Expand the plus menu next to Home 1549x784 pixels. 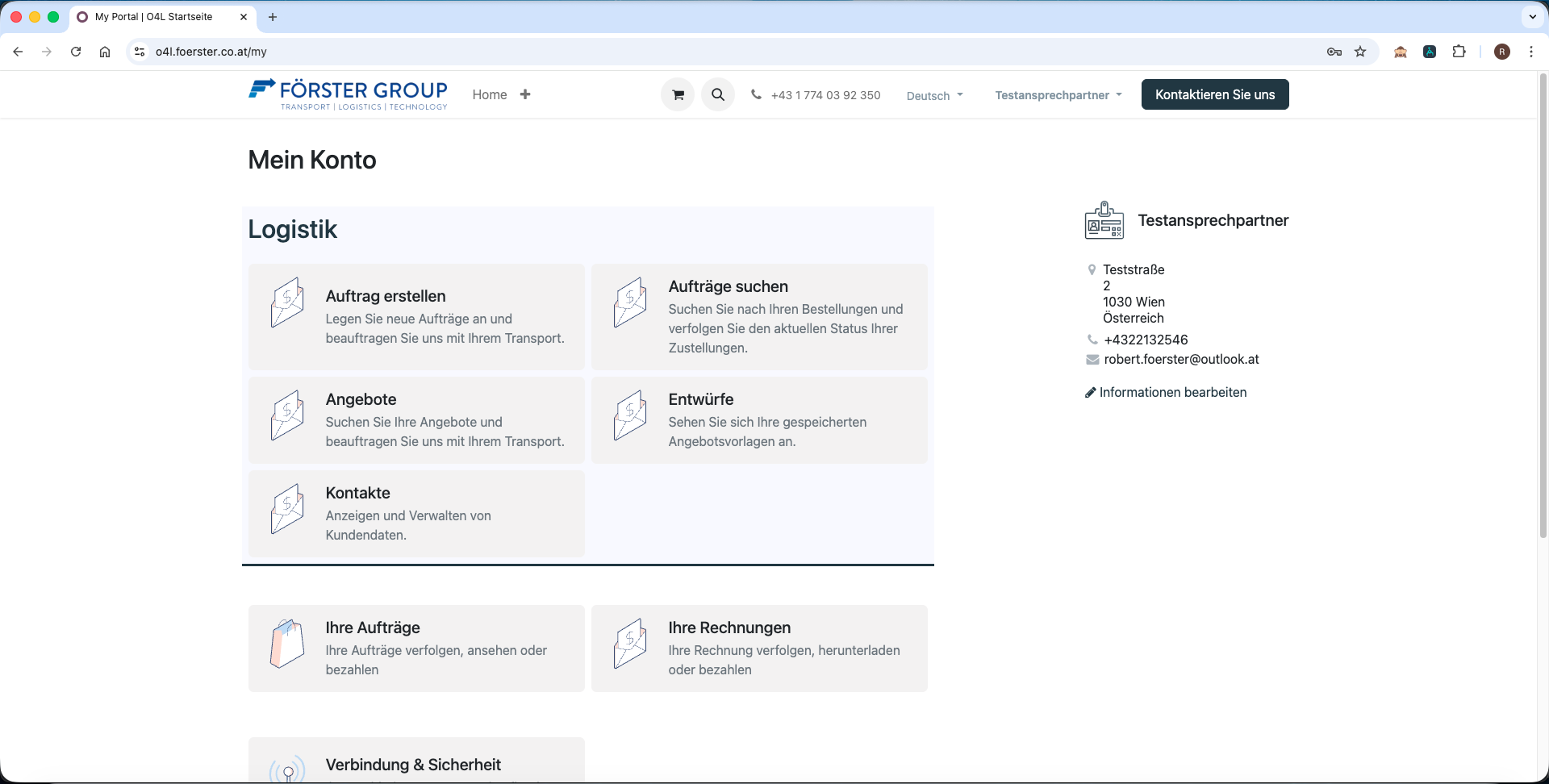[x=525, y=94]
